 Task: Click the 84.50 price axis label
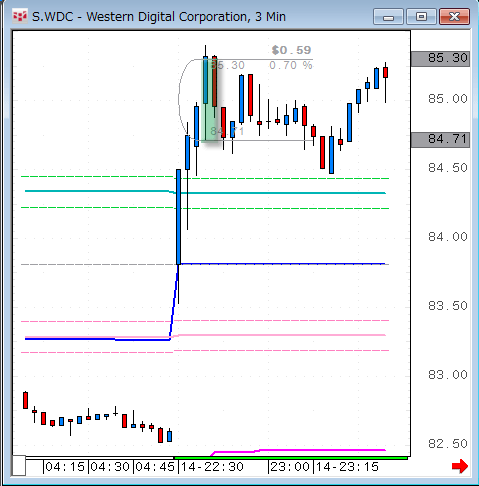click(448, 168)
